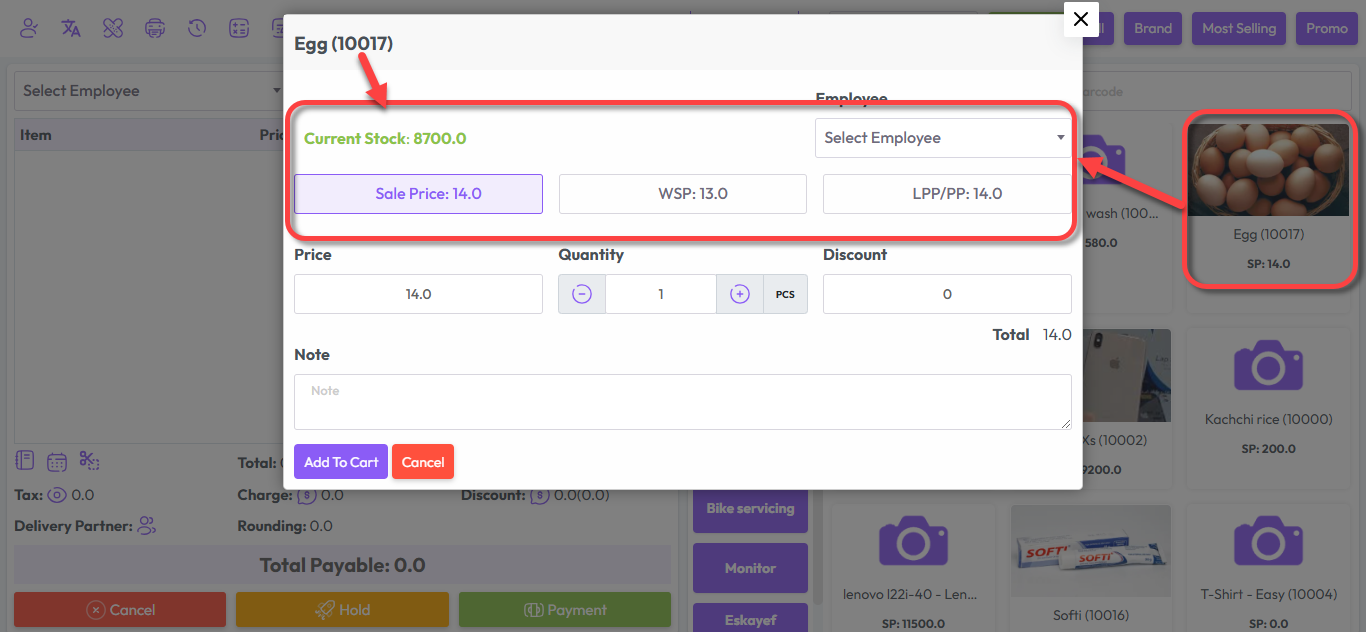This screenshot has height=632, width=1366.
Task: Open the calculator icon in toolbar
Action: pyautogui.click(x=239, y=28)
